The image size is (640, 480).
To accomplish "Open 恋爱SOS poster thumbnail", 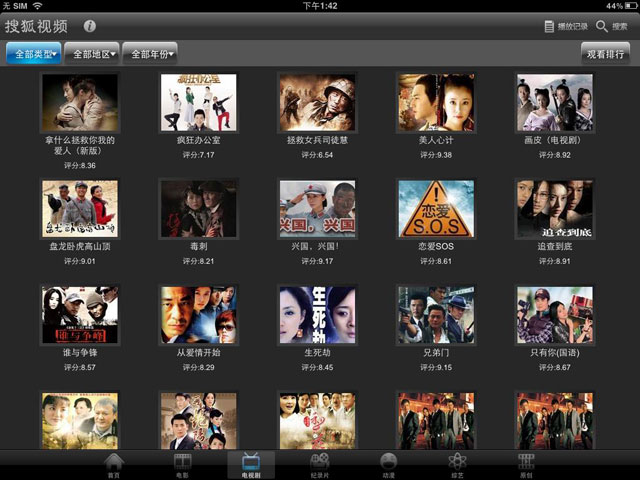I will tap(436, 209).
